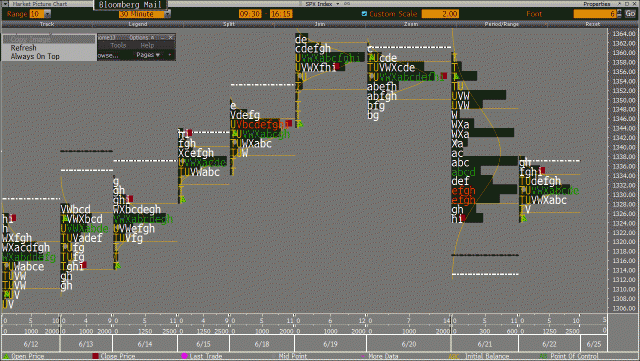Open the Tools menu in small window
This screenshot has width=640, height=361.
(118, 45)
